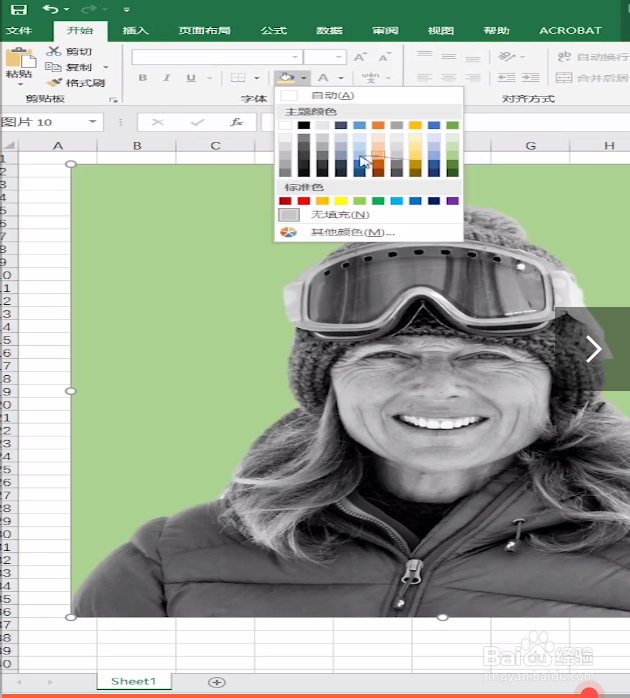The image size is (630, 698).
Task: Click the Select All corner triangle
Action: tap(9, 146)
